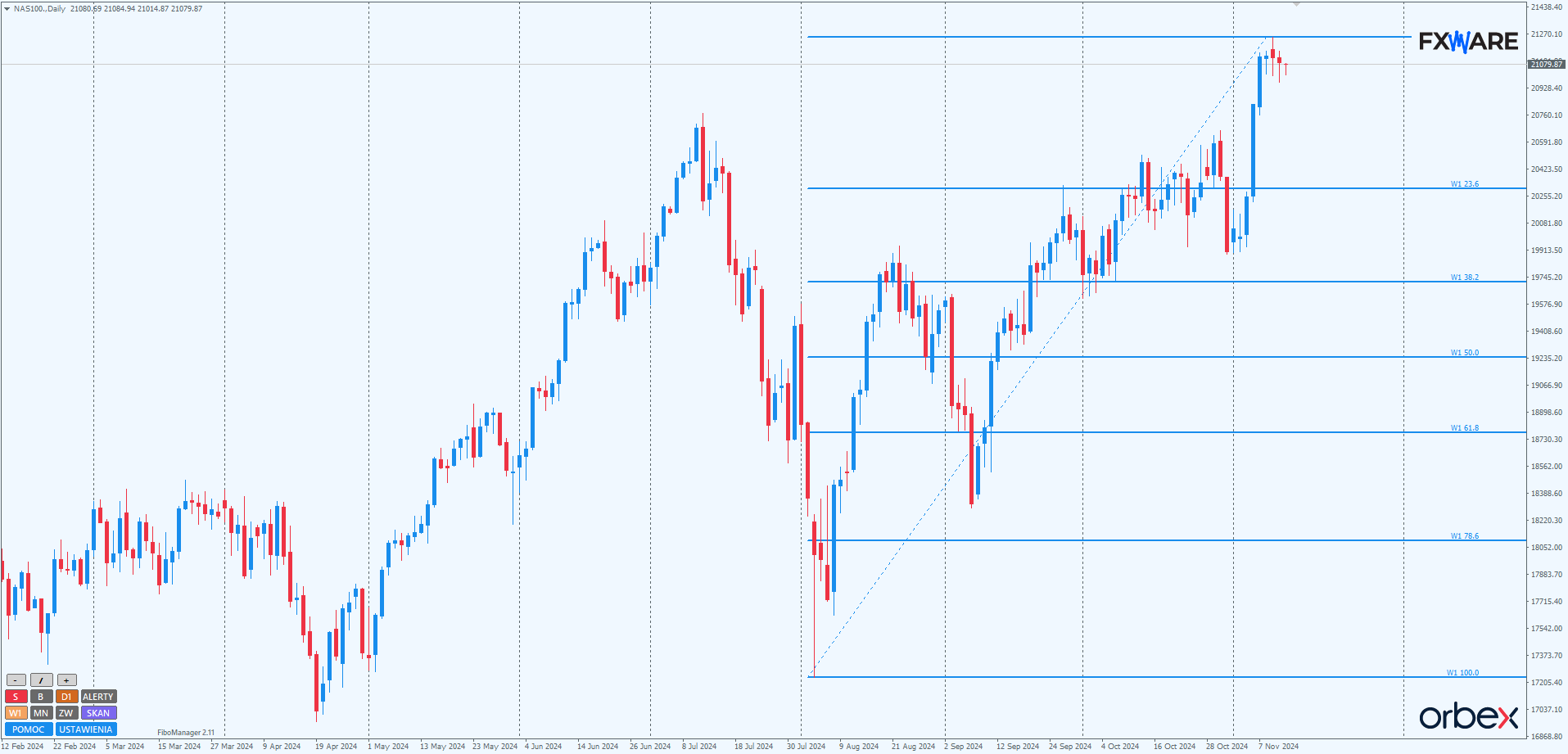The width and height of the screenshot is (1568, 754).
Task: Click the FXWARE logo
Action: tap(1467, 42)
